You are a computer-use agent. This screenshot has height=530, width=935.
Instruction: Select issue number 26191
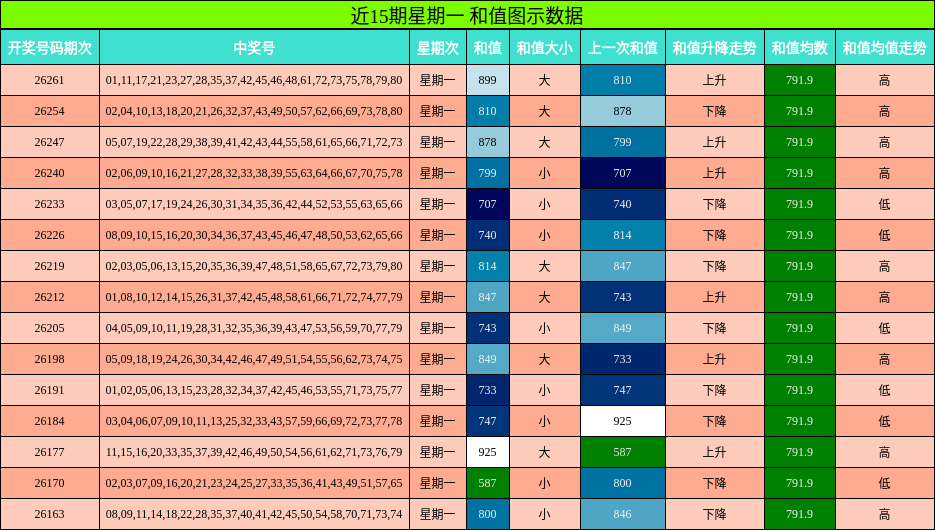(x=49, y=390)
